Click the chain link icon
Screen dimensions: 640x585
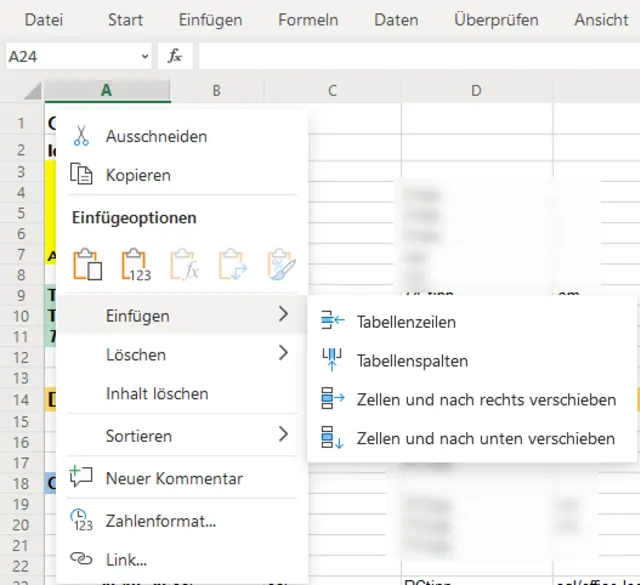click(81, 558)
